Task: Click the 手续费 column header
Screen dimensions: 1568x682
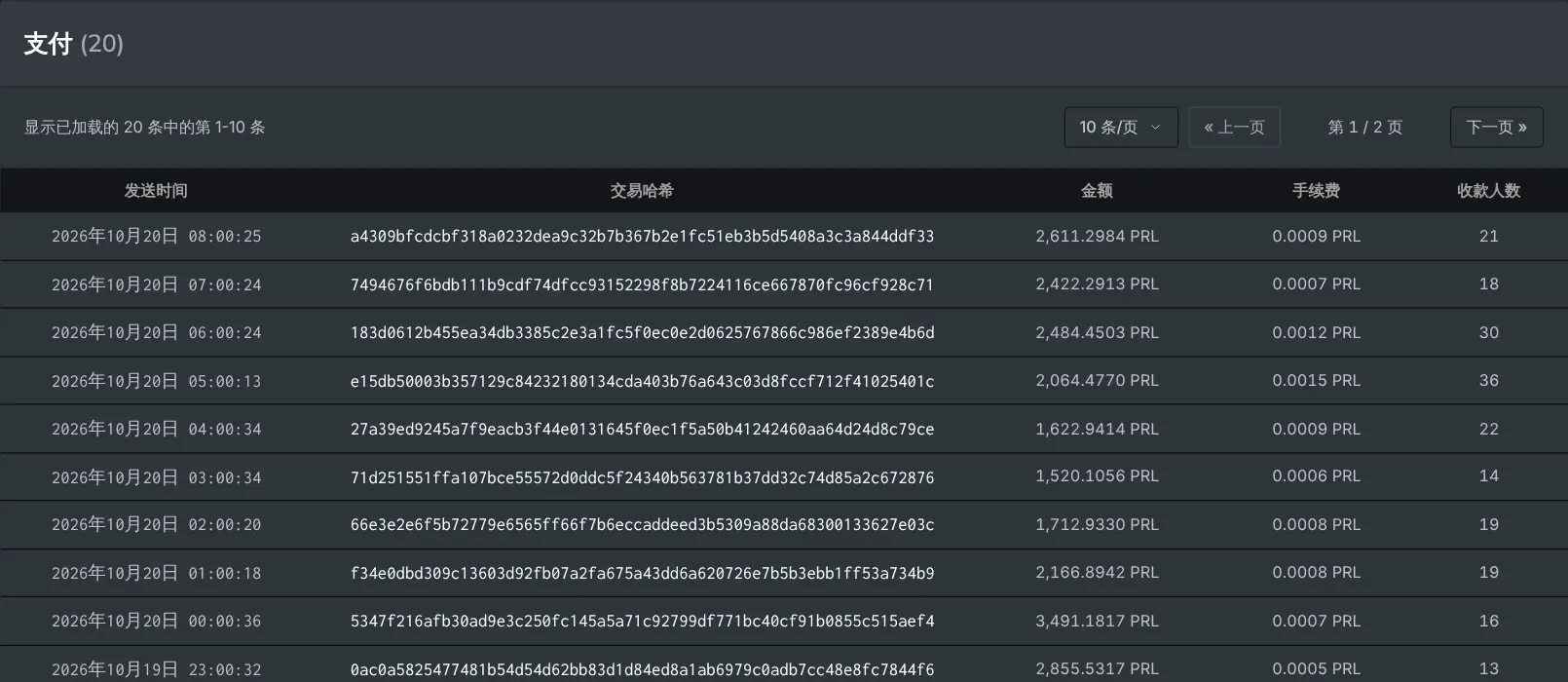Action: click(1316, 191)
